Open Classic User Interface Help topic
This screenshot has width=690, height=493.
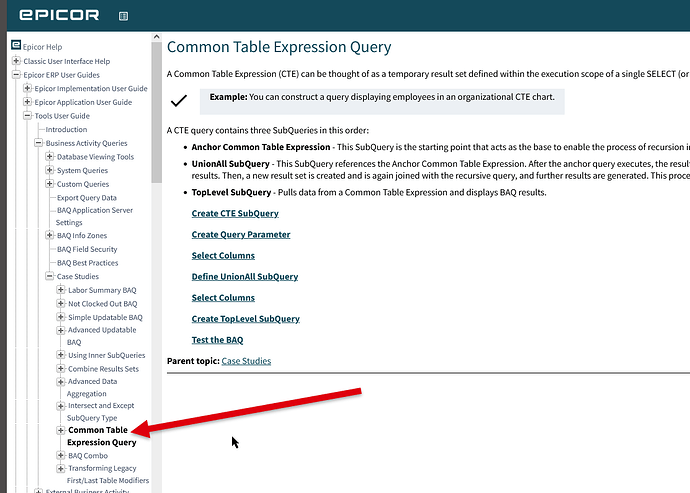pyautogui.click(x=66, y=61)
